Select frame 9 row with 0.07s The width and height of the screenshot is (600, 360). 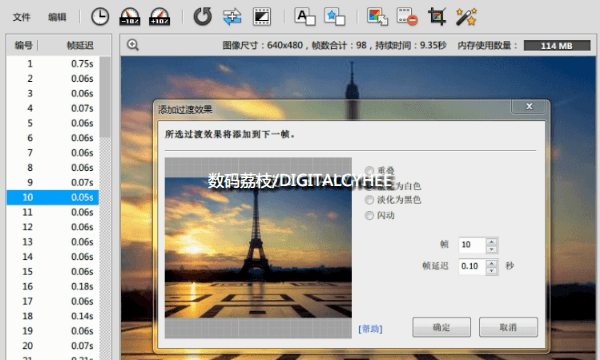pyautogui.click(x=53, y=182)
